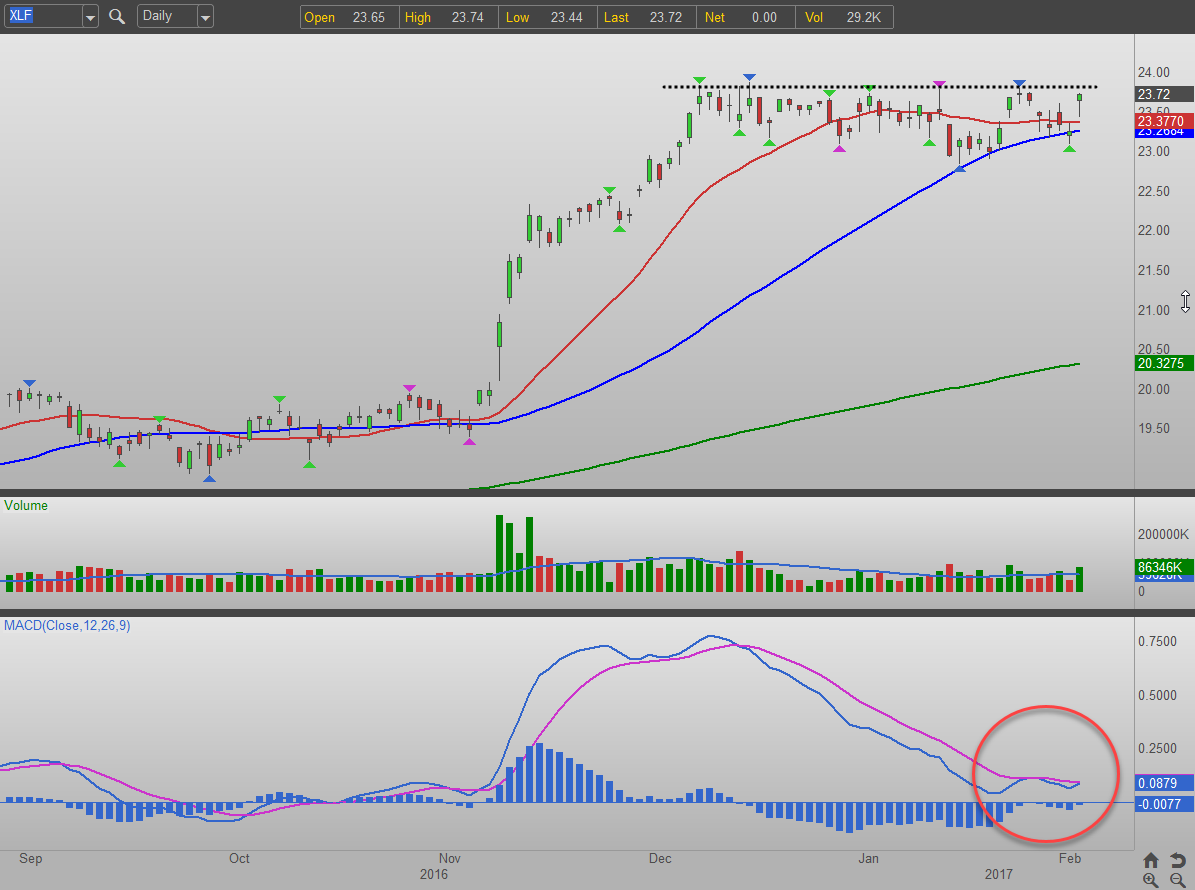
Task: Click the green 20.3275 moving average price tag
Action: point(1164,364)
